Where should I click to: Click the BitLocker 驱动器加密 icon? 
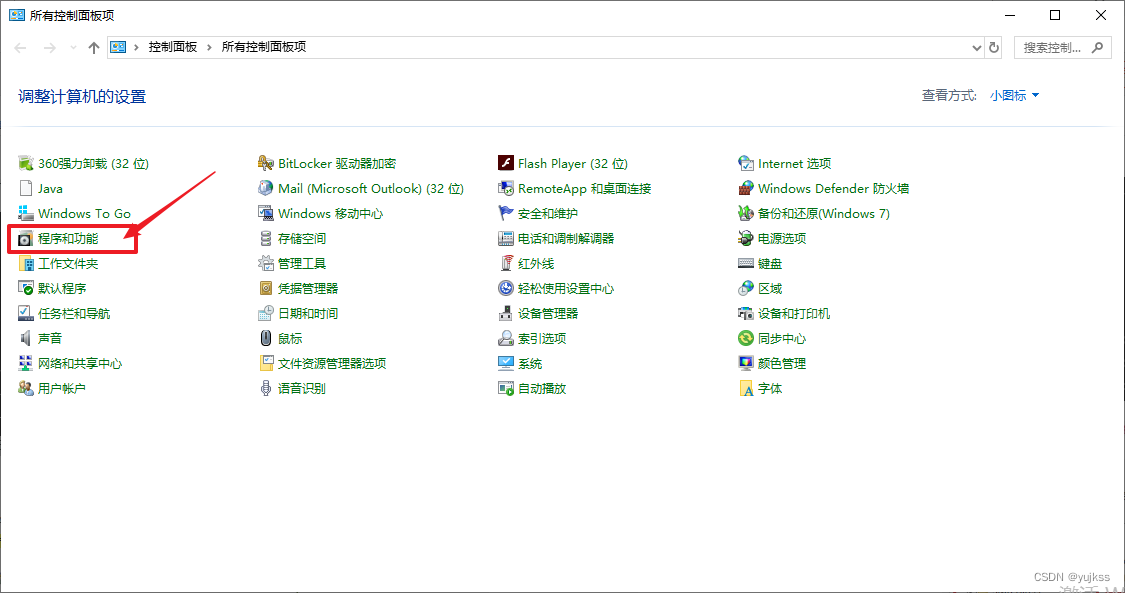point(266,163)
